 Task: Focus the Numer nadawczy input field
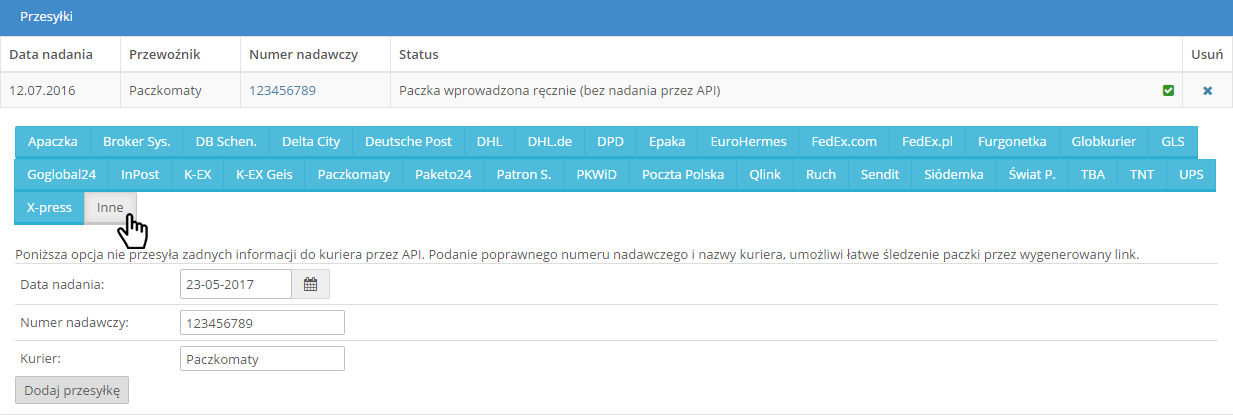pyautogui.click(x=262, y=323)
